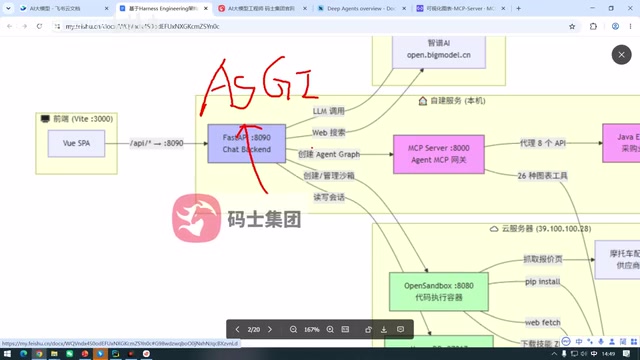The width and height of the screenshot is (640, 360).
Task: Click the '读写会话' edge label
Action: (x=329, y=197)
